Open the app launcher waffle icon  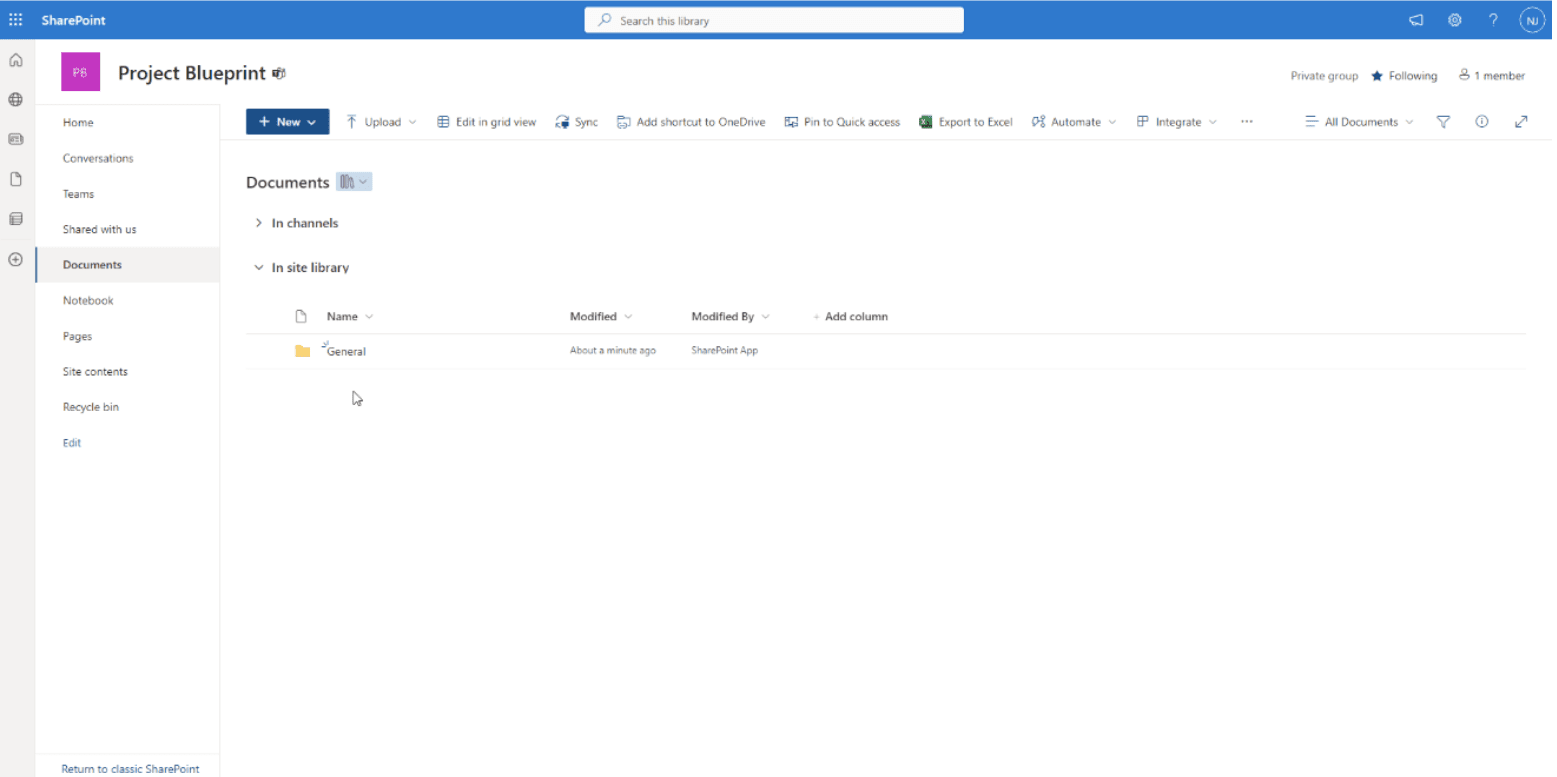click(15, 19)
